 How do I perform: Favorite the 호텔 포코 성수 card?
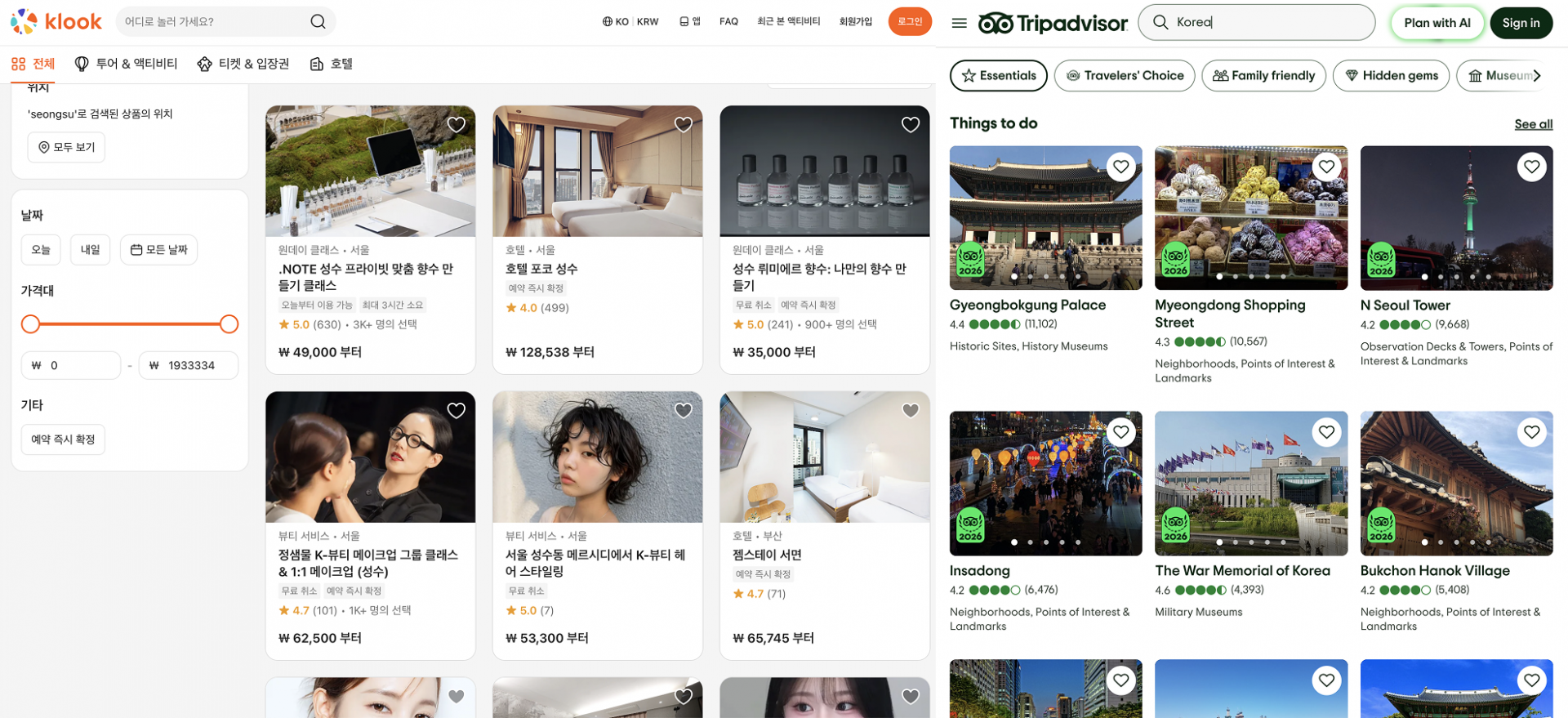tap(684, 124)
